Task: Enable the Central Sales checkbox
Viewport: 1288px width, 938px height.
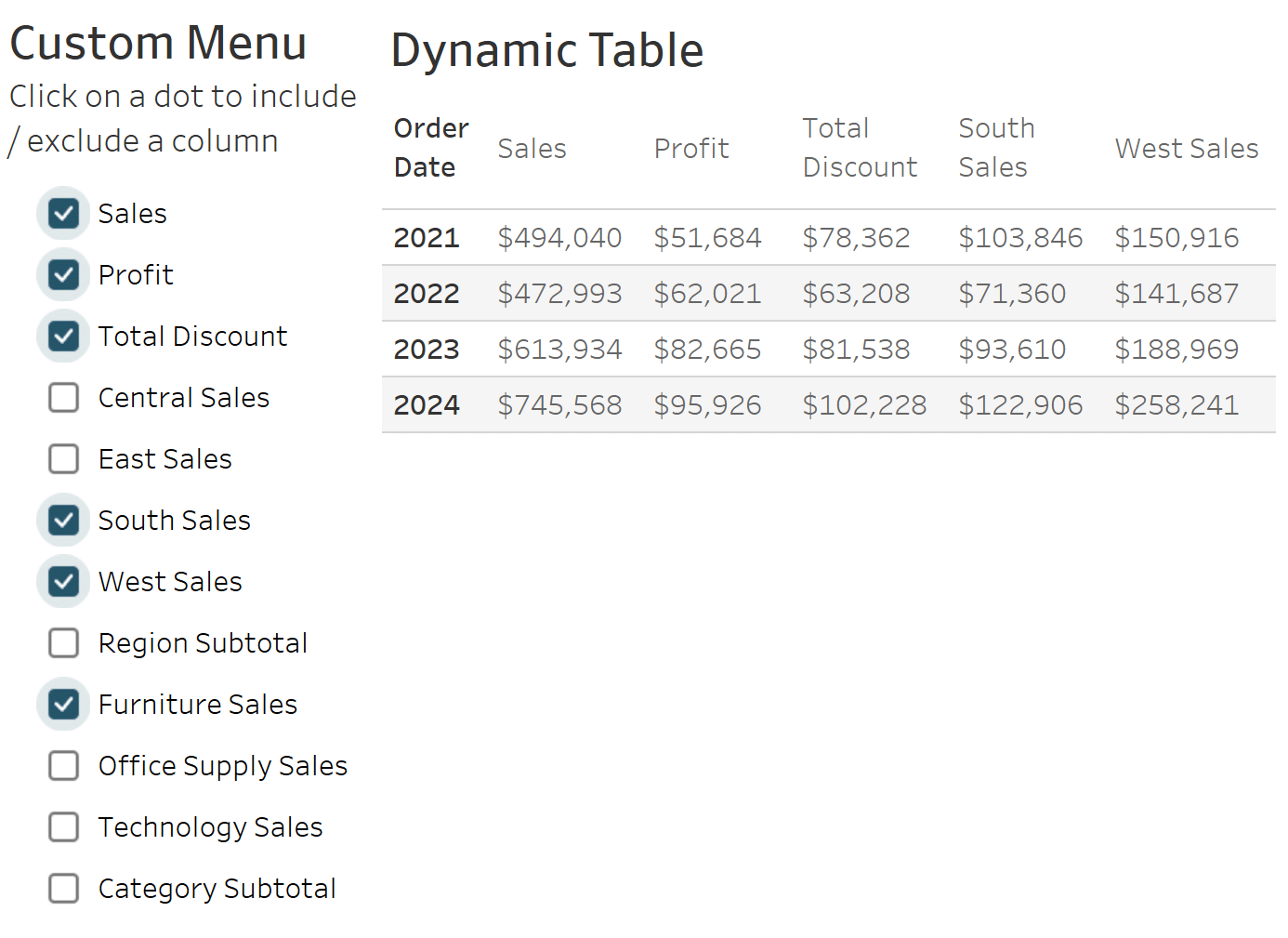Action: click(x=62, y=397)
